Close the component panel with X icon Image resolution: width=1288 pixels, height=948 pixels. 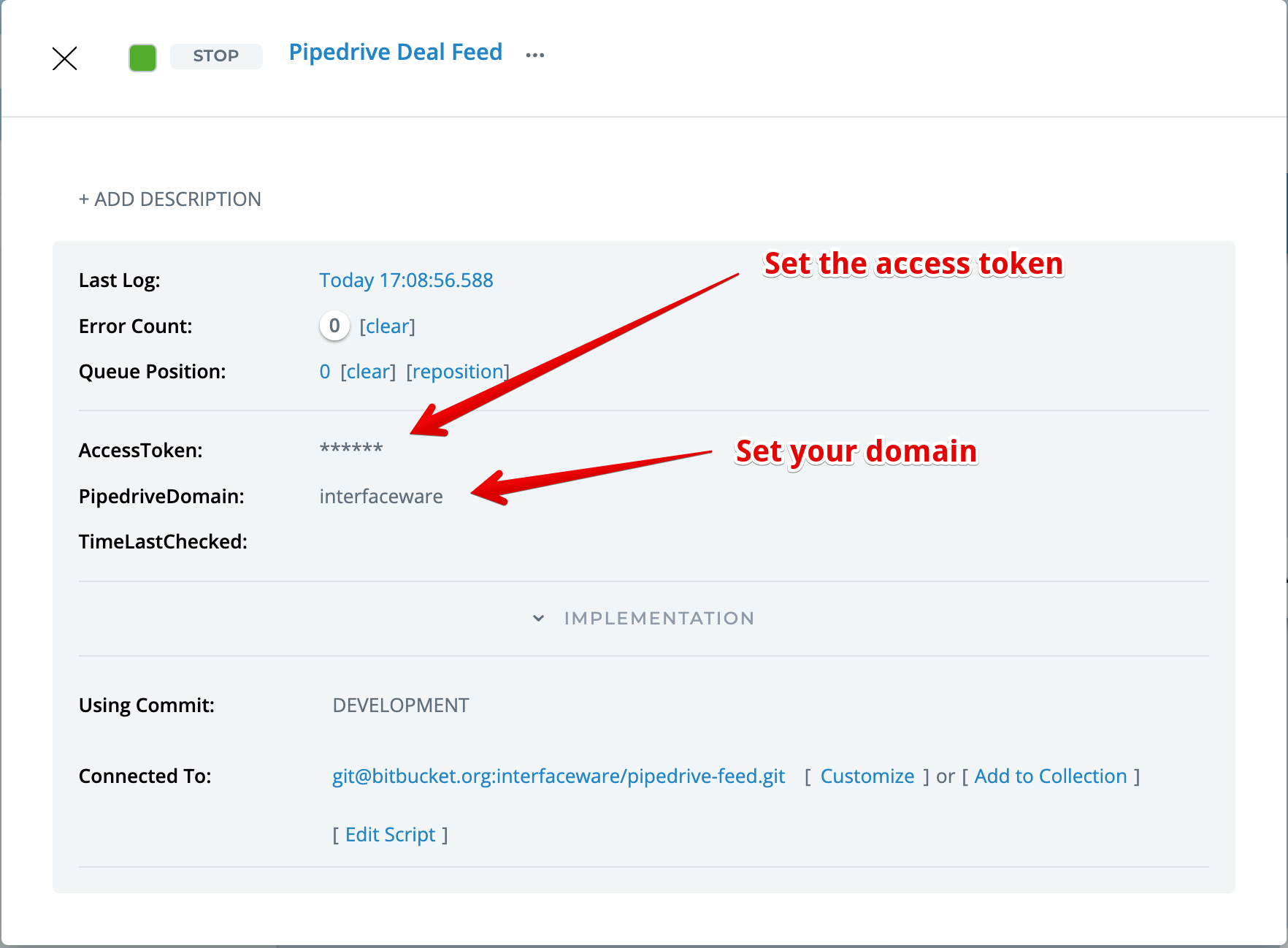(65, 58)
